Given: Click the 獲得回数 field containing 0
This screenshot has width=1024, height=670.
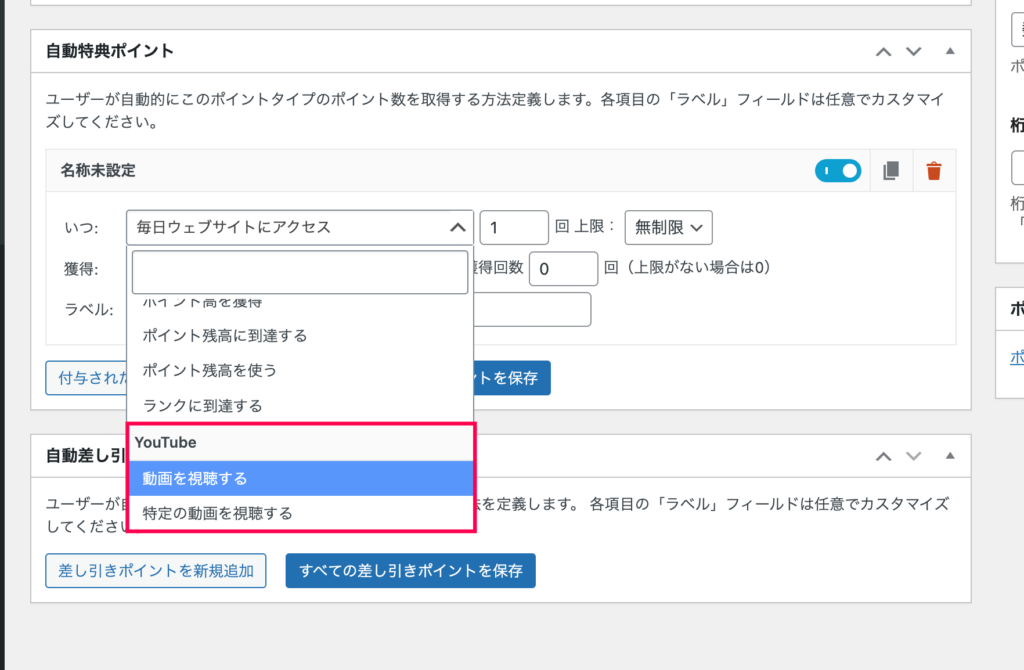Looking at the screenshot, I should pyautogui.click(x=563, y=268).
